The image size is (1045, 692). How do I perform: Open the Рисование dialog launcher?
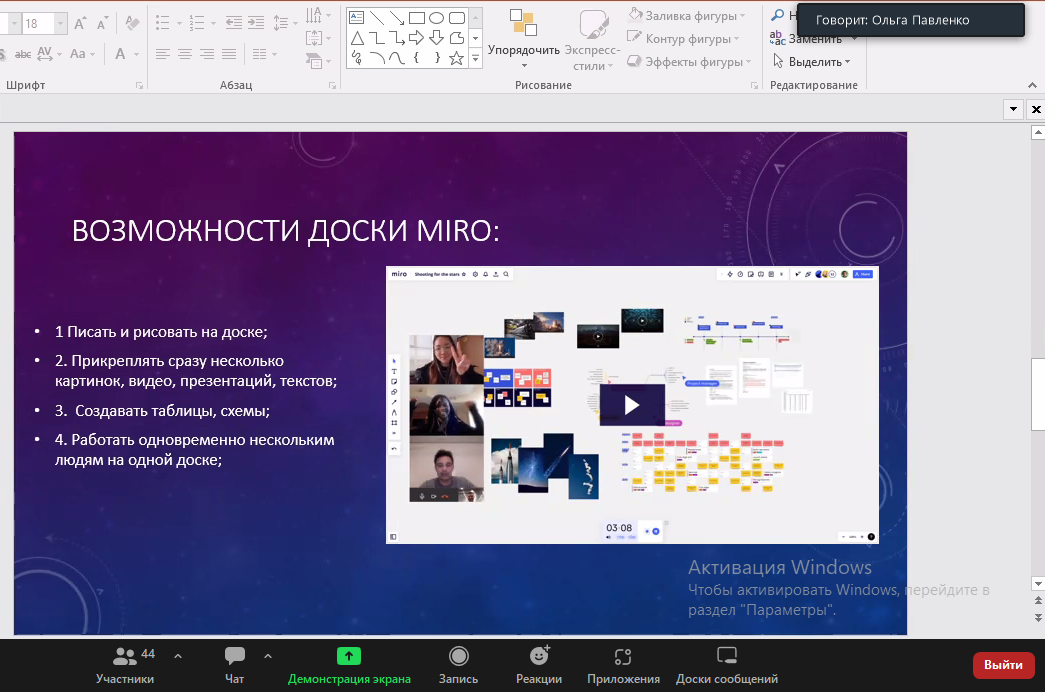click(754, 85)
